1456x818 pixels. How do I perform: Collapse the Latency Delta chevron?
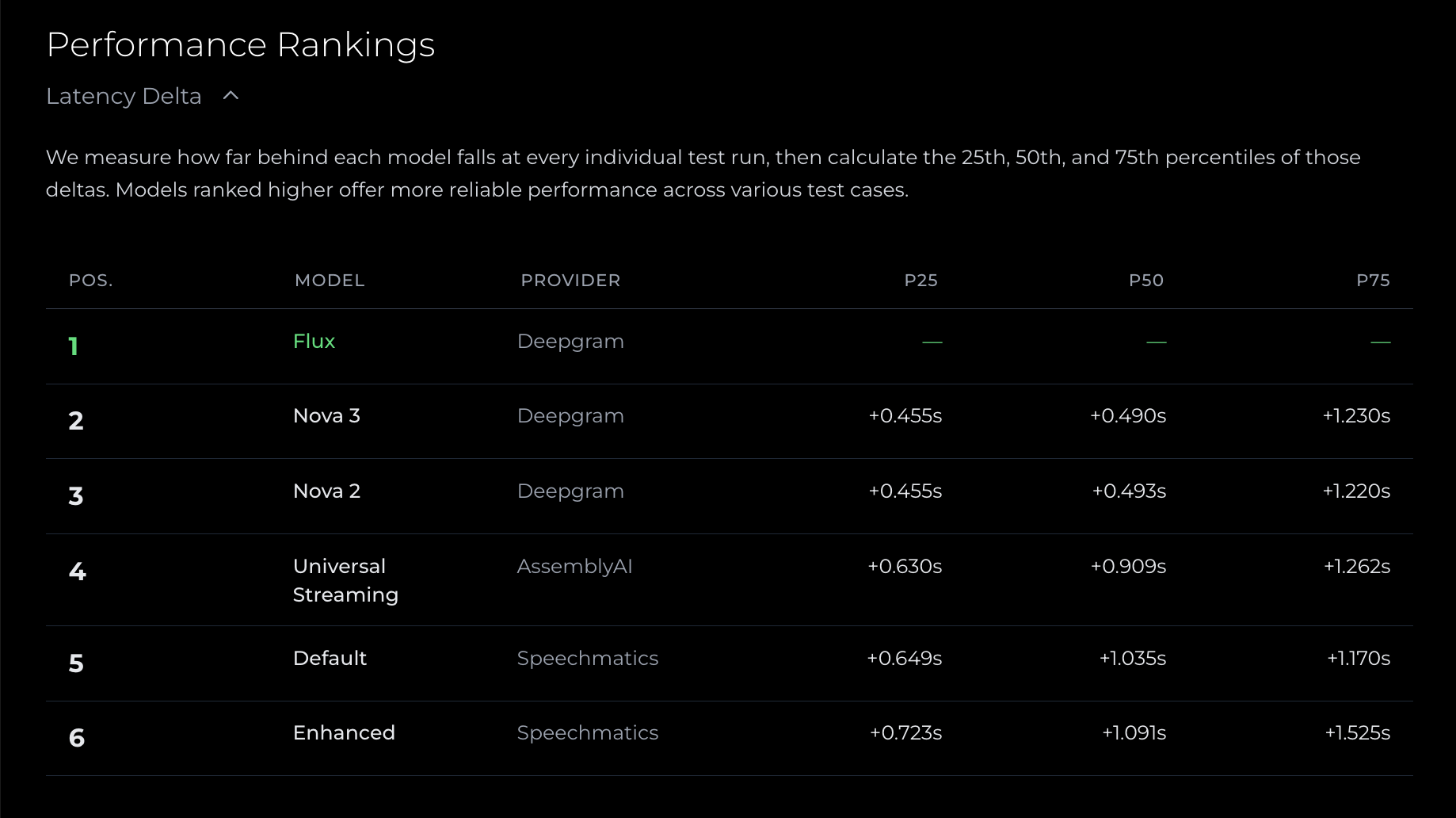coord(231,96)
